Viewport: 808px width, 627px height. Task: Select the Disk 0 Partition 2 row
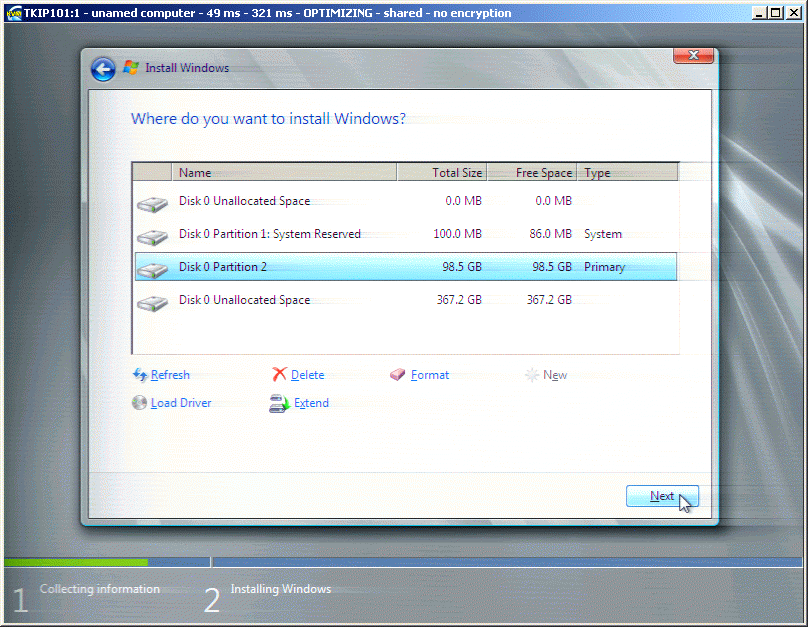406,267
